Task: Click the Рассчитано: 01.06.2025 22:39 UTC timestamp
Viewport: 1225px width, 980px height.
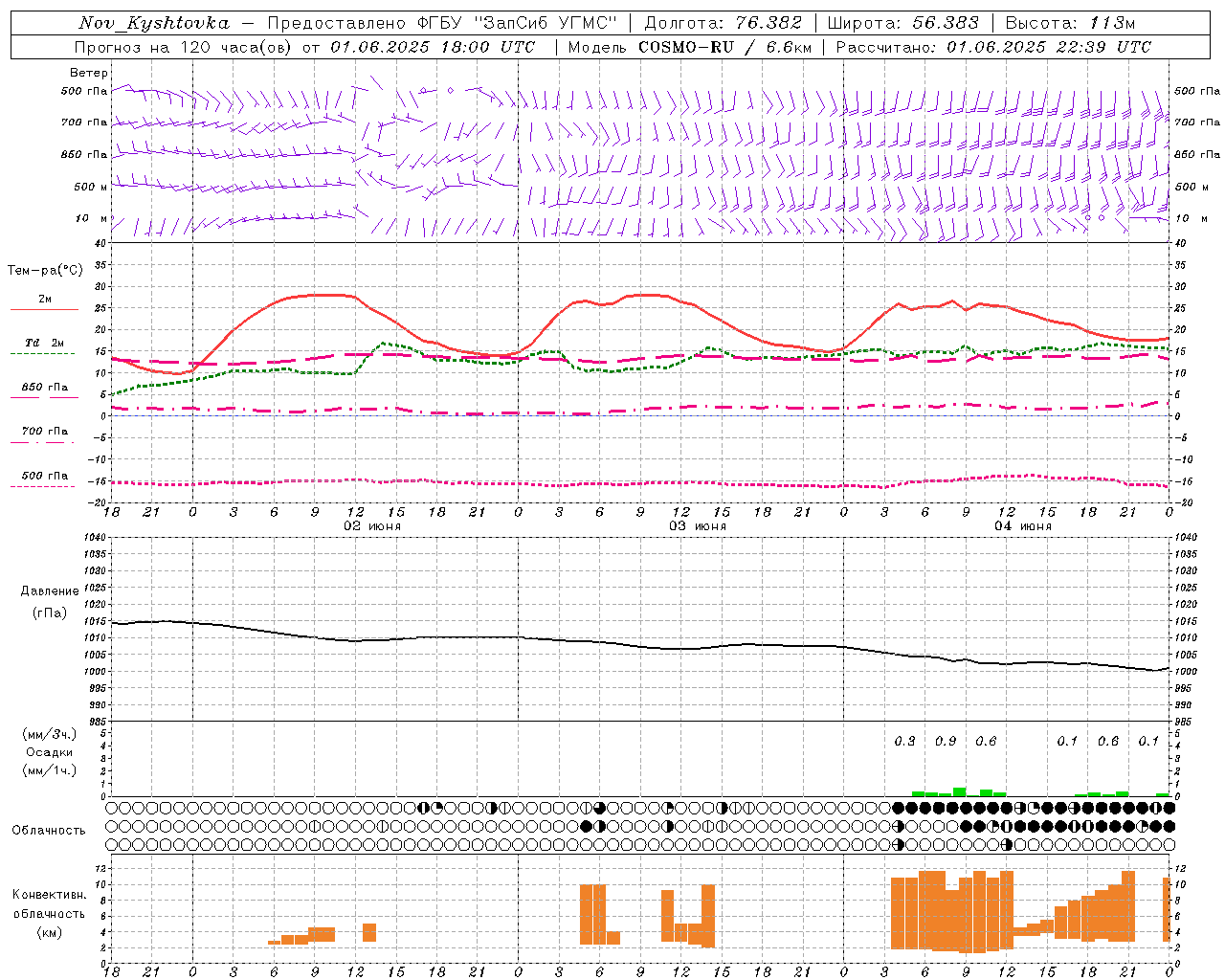Action: pos(993,47)
